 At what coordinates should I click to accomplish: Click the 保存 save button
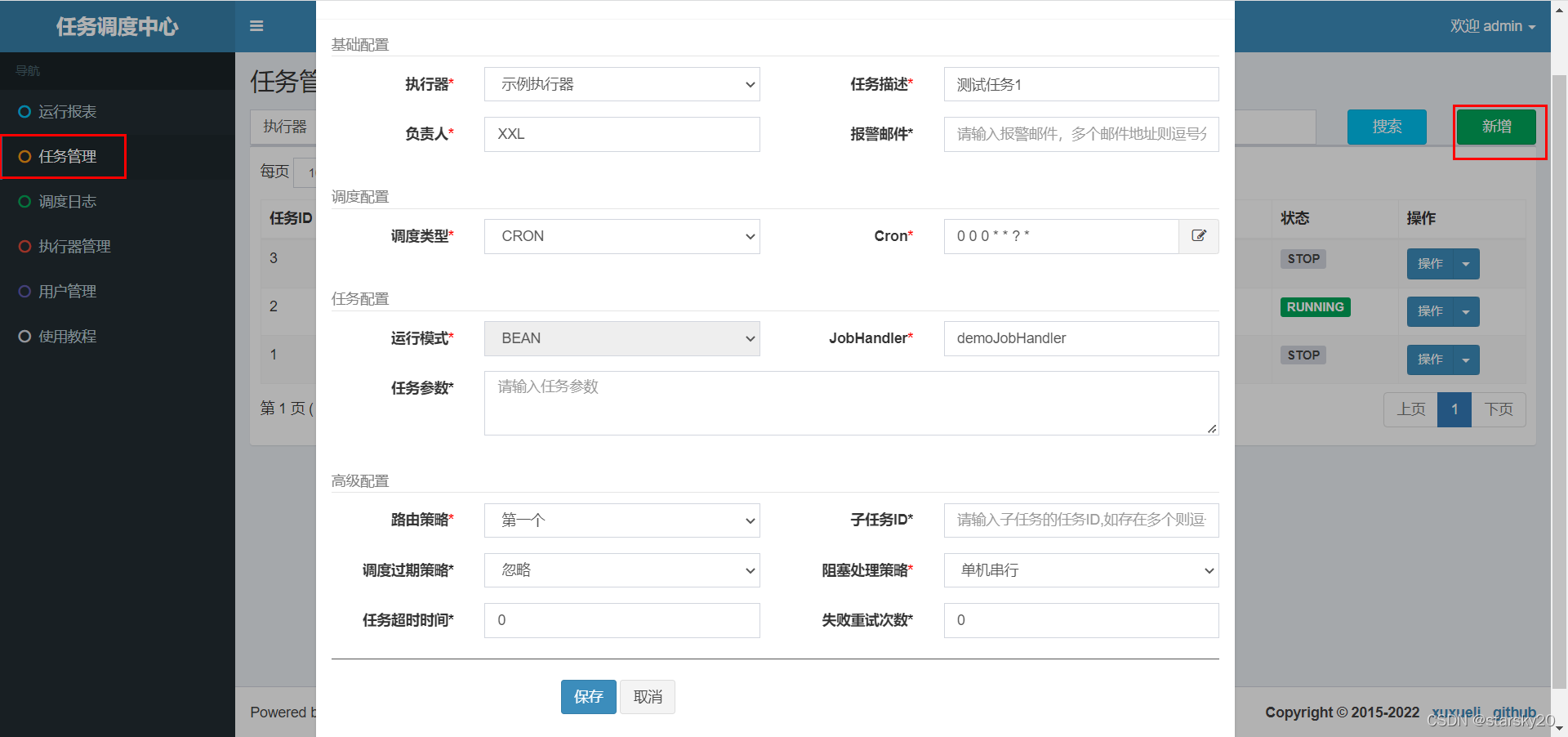pyautogui.click(x=588, y=696)
